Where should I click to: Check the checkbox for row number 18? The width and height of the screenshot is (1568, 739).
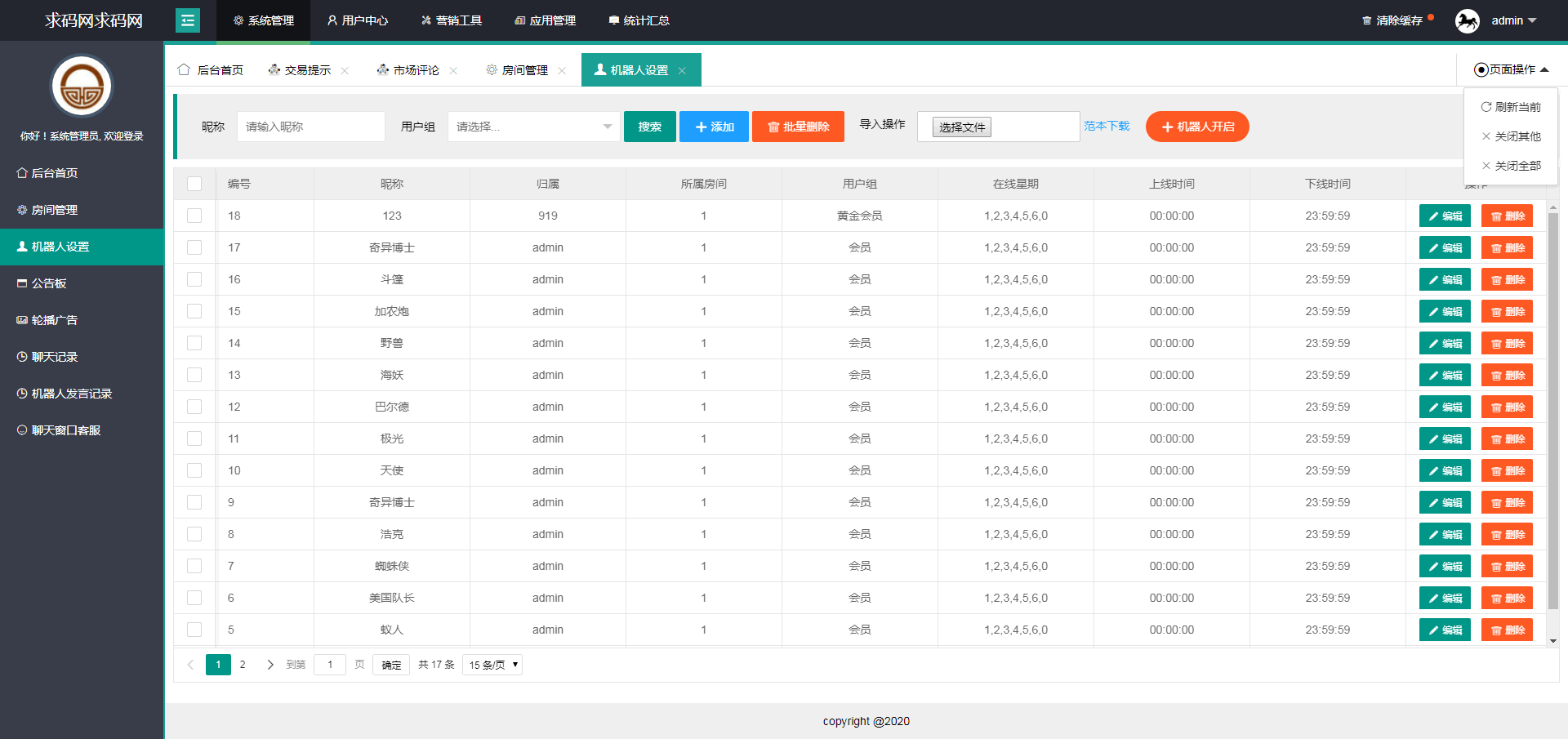pyautogui.click(x=194, y=216)
